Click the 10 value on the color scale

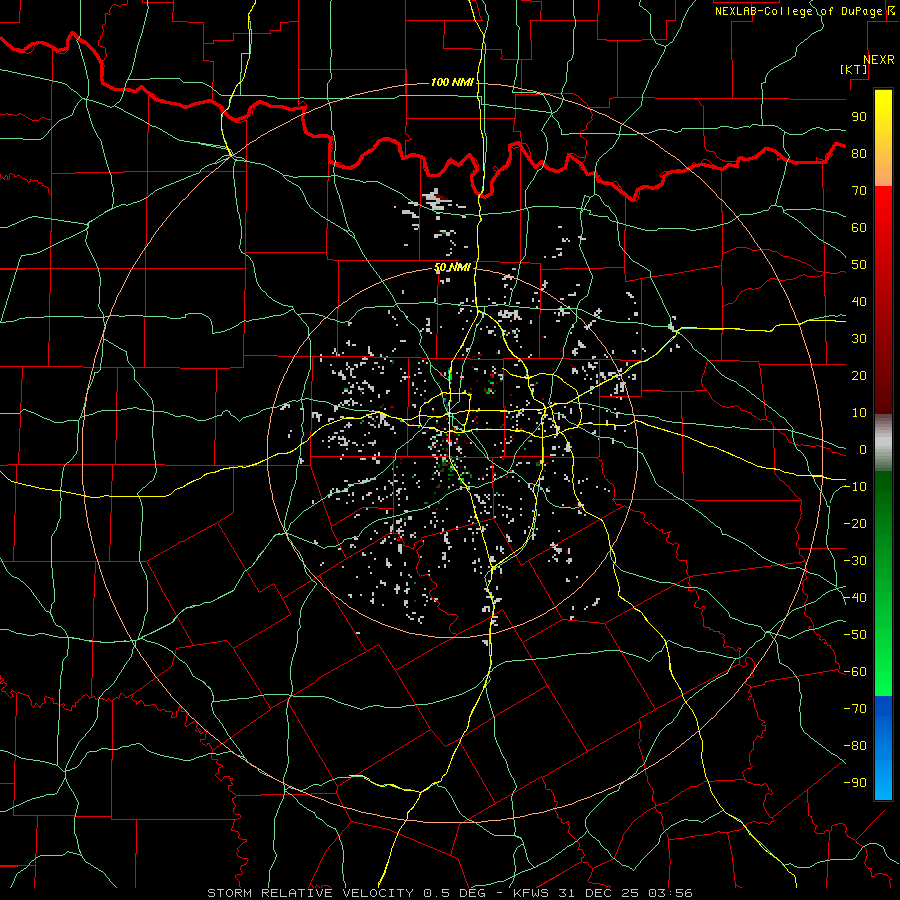point(859,413)
